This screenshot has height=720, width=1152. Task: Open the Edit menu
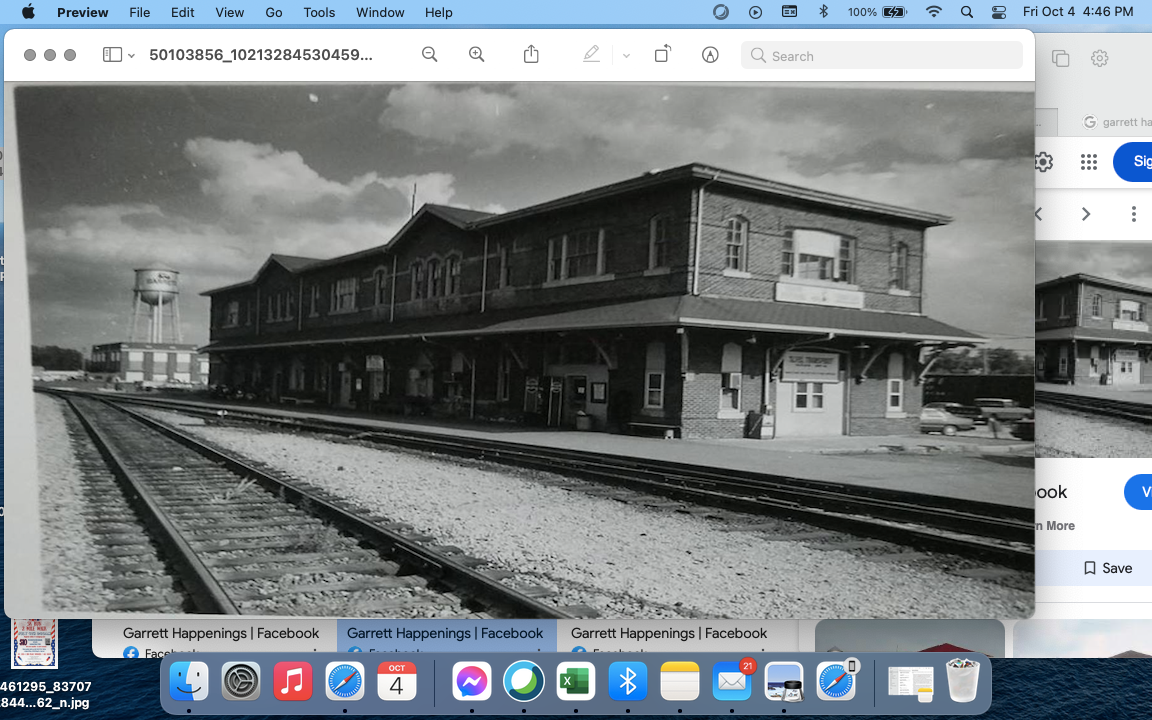click(182, 12)
